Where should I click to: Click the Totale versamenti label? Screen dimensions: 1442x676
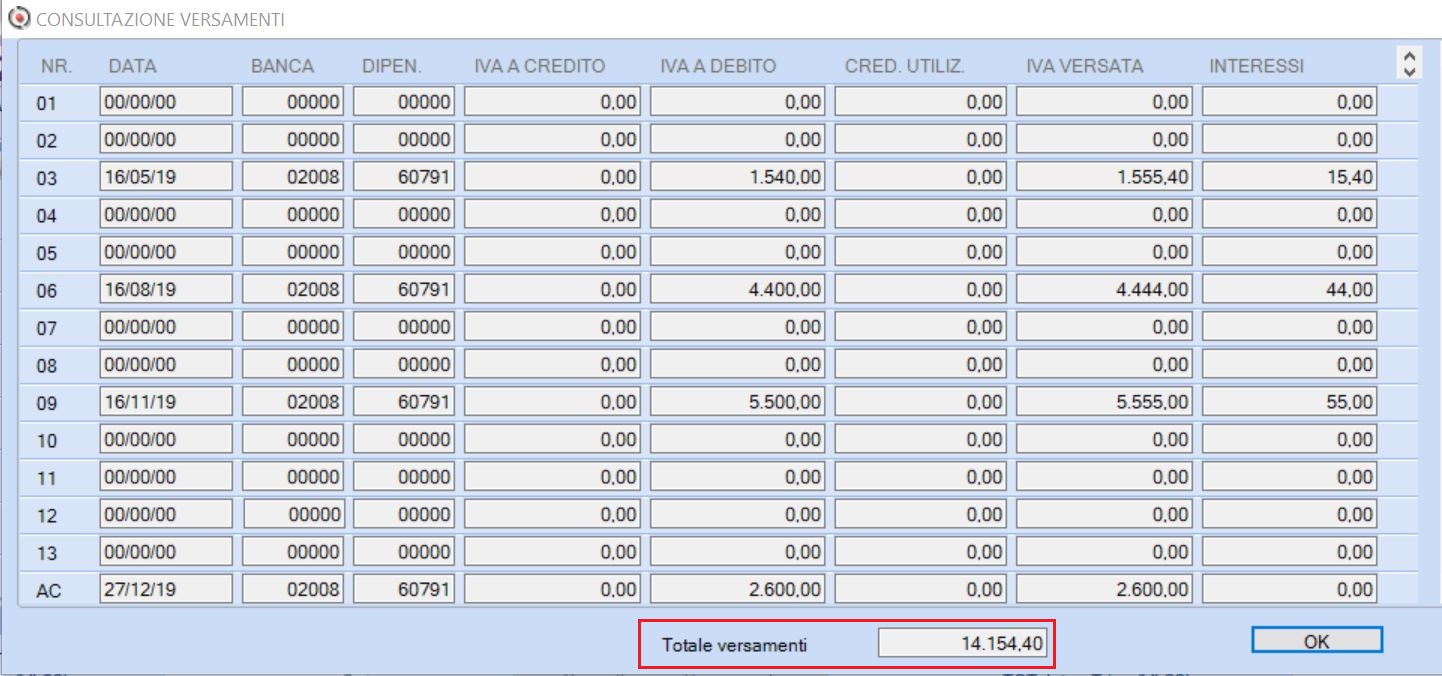pyautogui.click(x=734, y=646)
